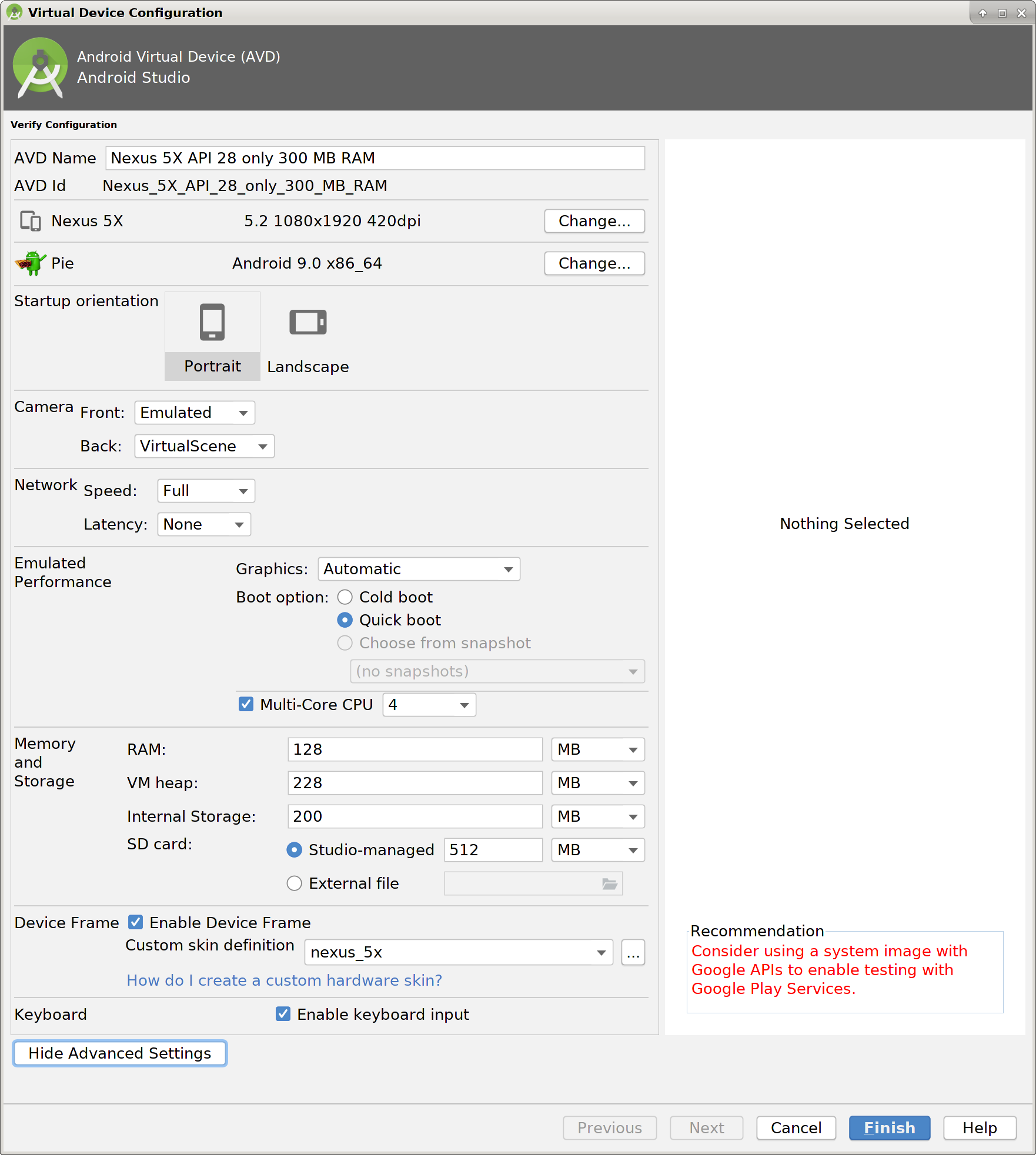1036x1155 pixels.
Task: Click the Android icon in the title bar
Action: [15, 12]
